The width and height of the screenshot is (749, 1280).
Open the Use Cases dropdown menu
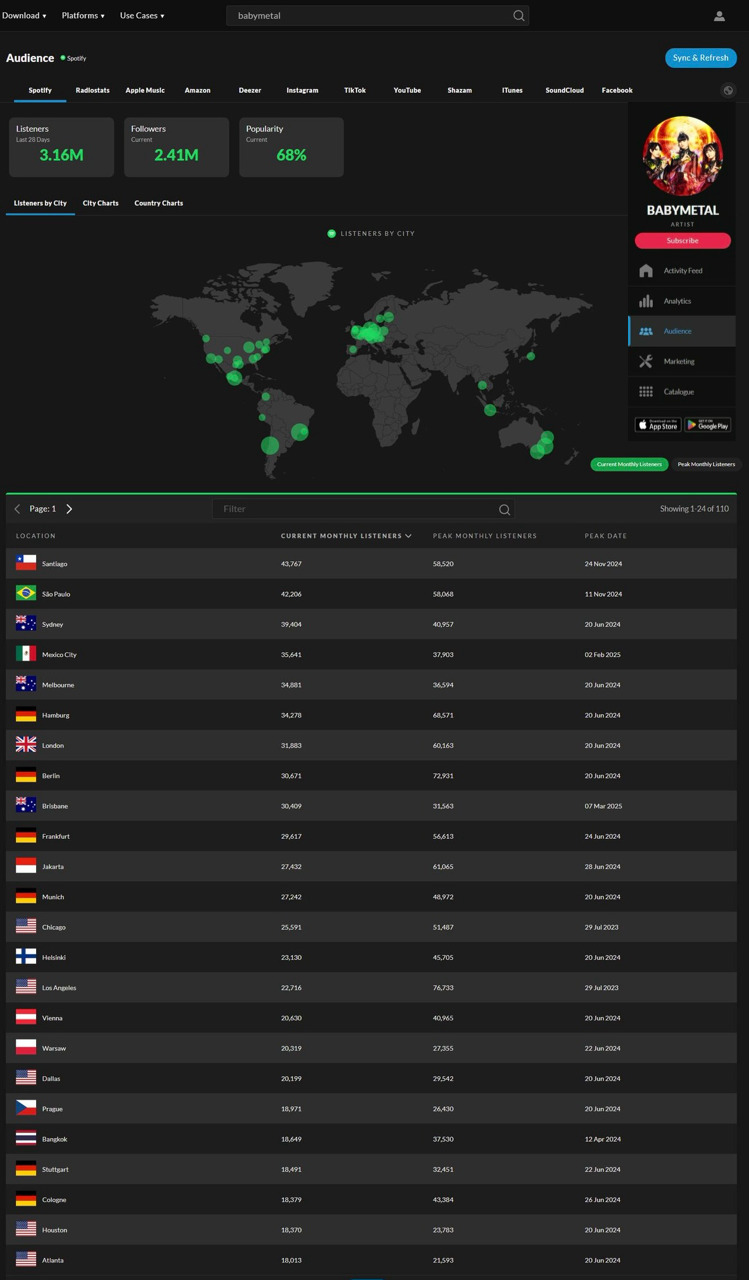point(142,16)
